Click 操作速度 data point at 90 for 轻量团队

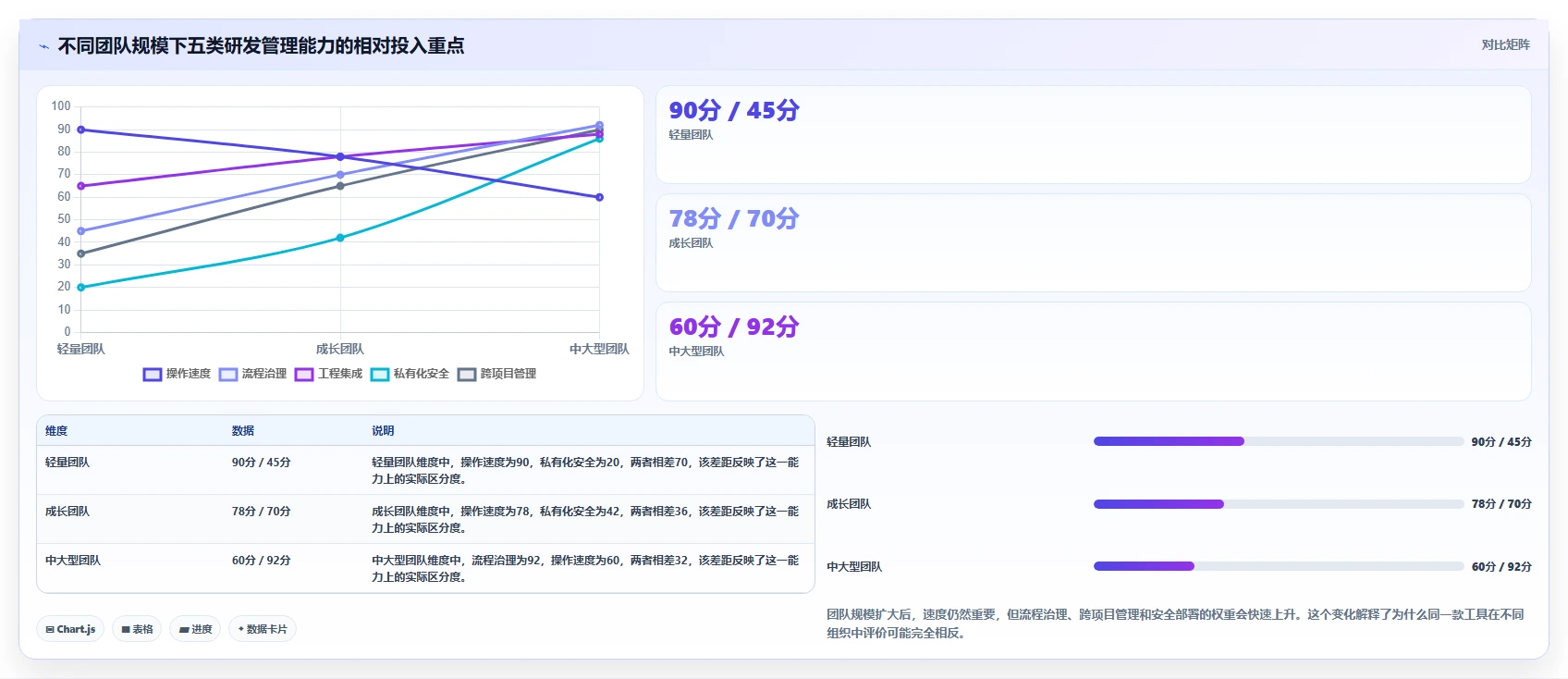[81, 130]
